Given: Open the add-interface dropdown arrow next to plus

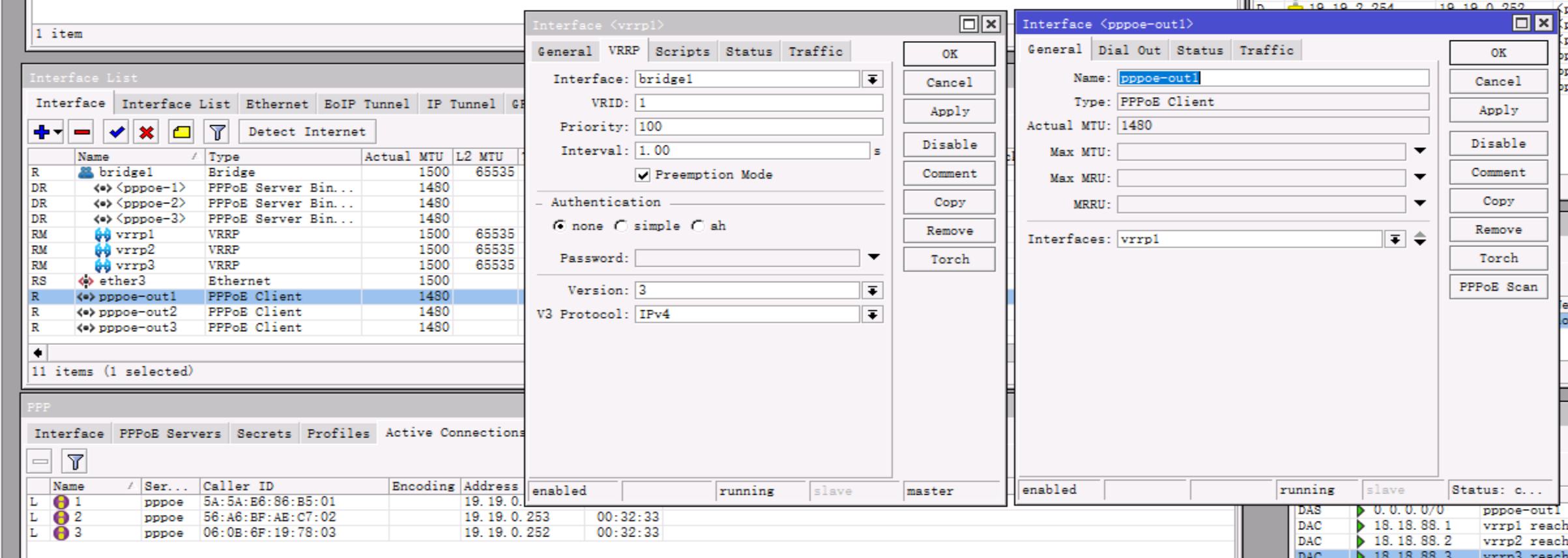Looking at the screenshot, I should coord(58,132).
